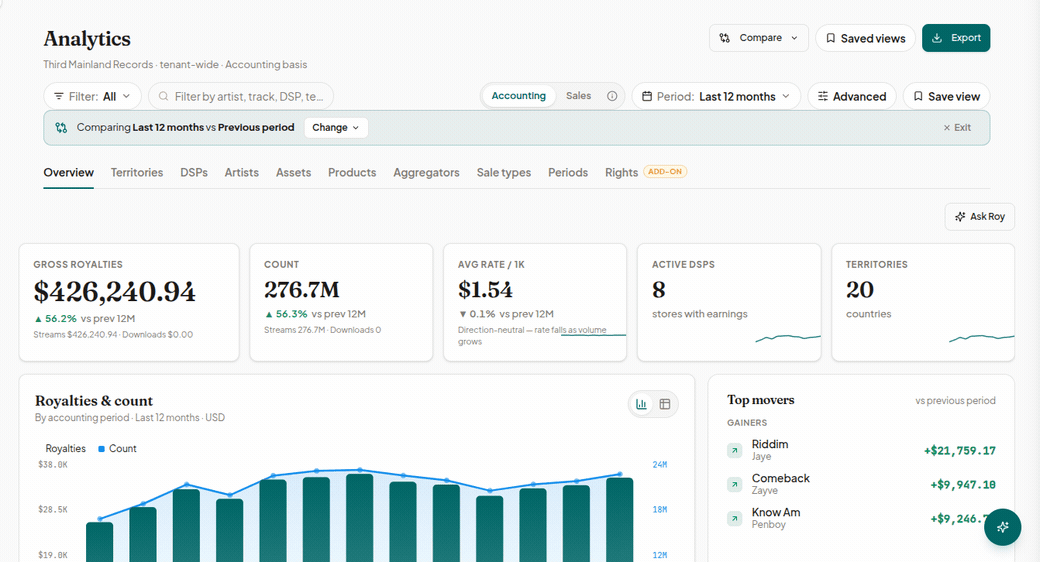This screenshot has width=1040, height=562.
Task: Click the Count legend swatch
Action: 101,449
